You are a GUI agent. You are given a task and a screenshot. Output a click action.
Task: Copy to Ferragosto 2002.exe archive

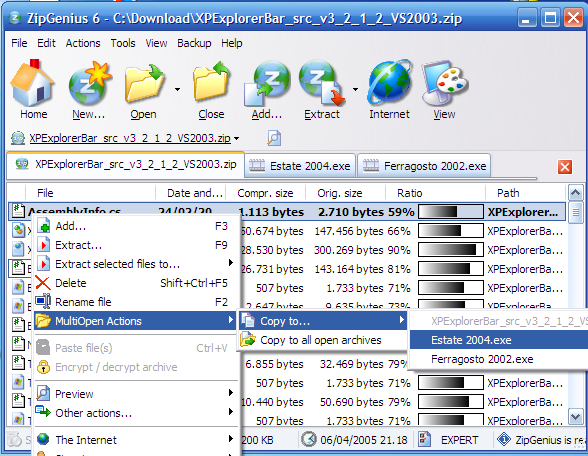499,359
